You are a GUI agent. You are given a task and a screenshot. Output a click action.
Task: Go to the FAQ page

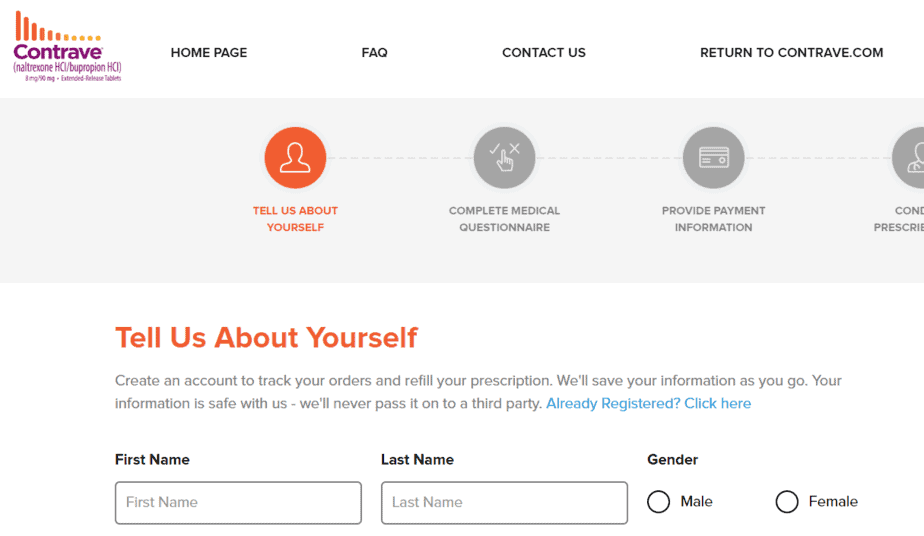pos(374,53)
